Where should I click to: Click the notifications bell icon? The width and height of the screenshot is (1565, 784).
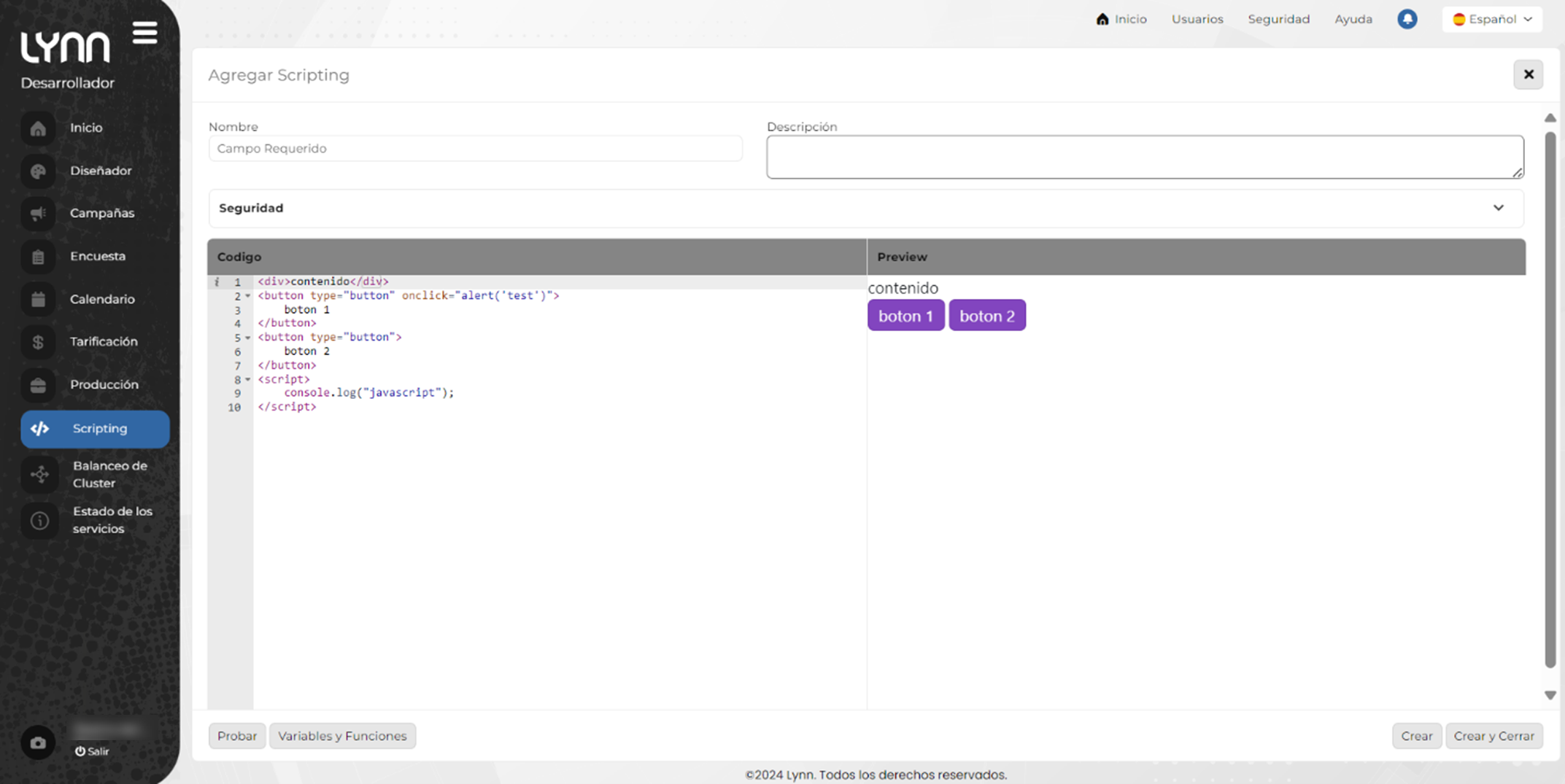(x=1407, y=19)
